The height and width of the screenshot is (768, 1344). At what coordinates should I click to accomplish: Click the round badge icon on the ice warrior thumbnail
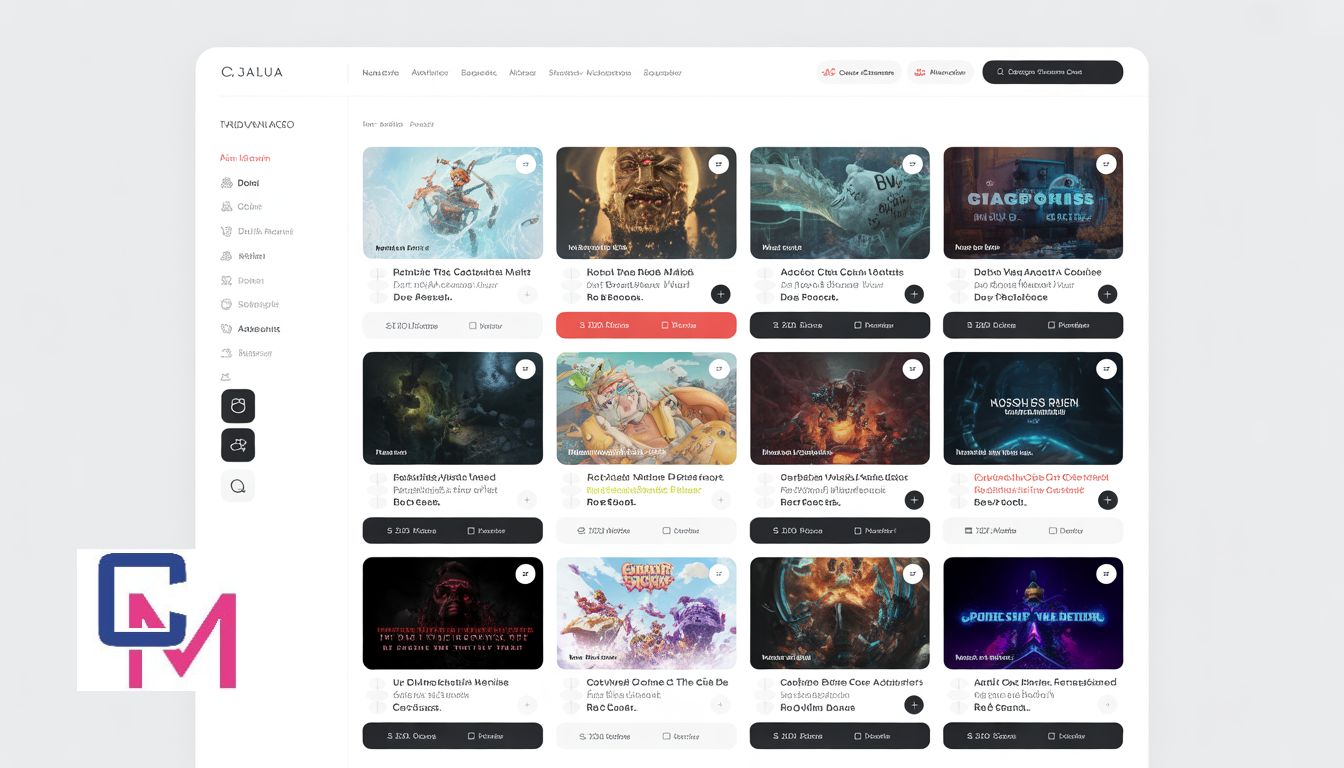526,165
